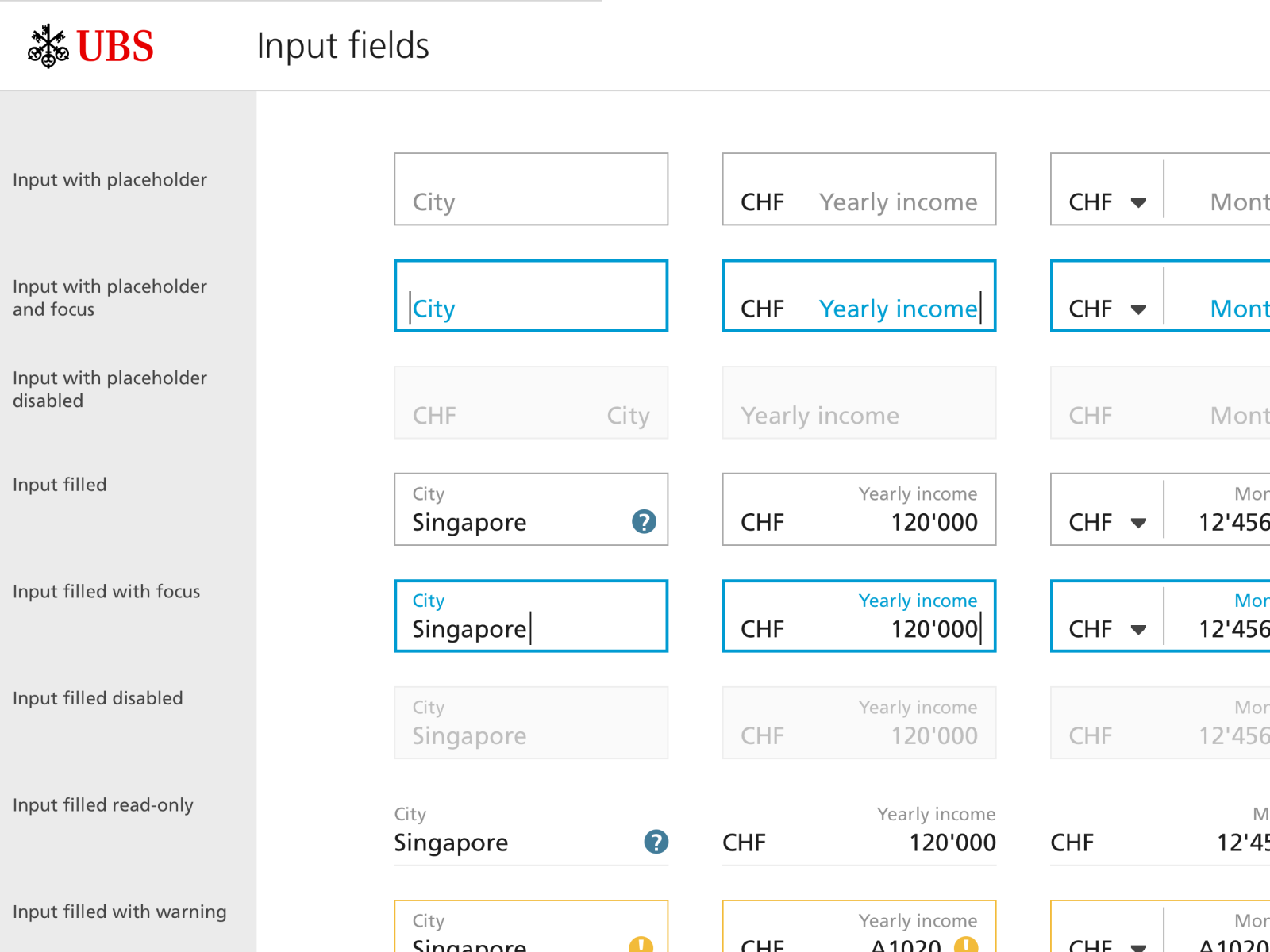This screenshot has height=952, width=1270.
Task: Click the help icon beside read-only Singapore
Action: point(656,842)
